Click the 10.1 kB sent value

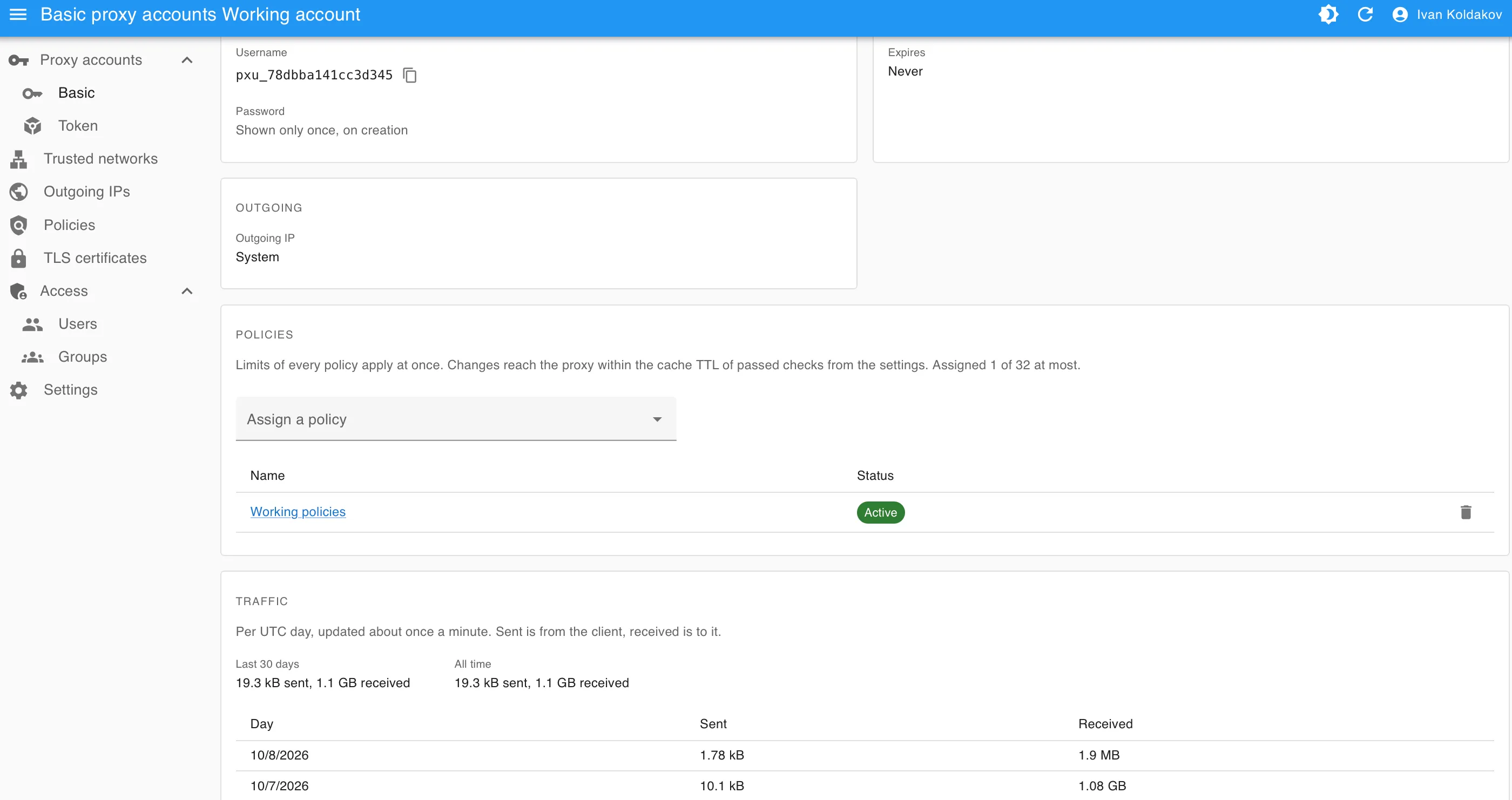722,786
